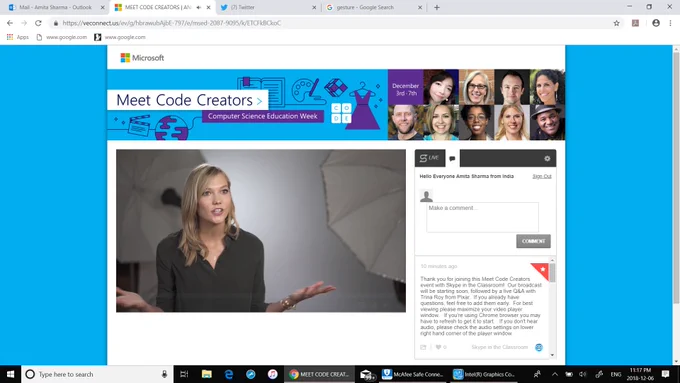The width and height of the screenshot is (680, 383).
Task: Click the Sign Out link
Action: (x=542, y=176)
